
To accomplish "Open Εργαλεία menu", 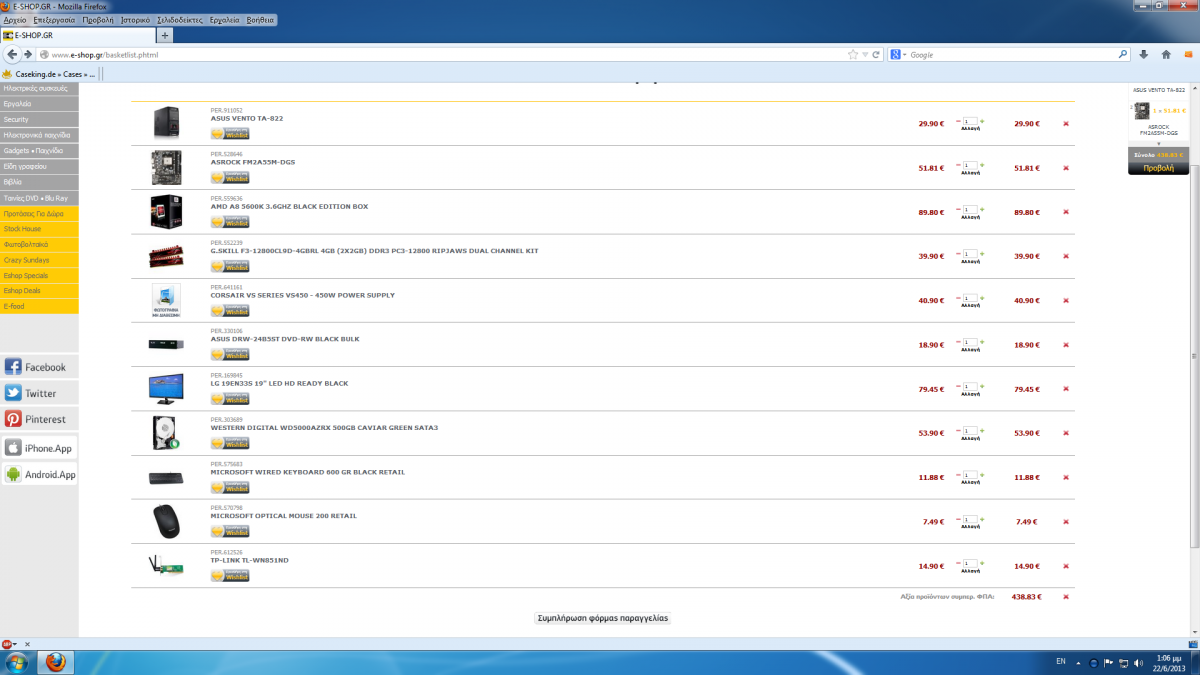I will (225, 20).
